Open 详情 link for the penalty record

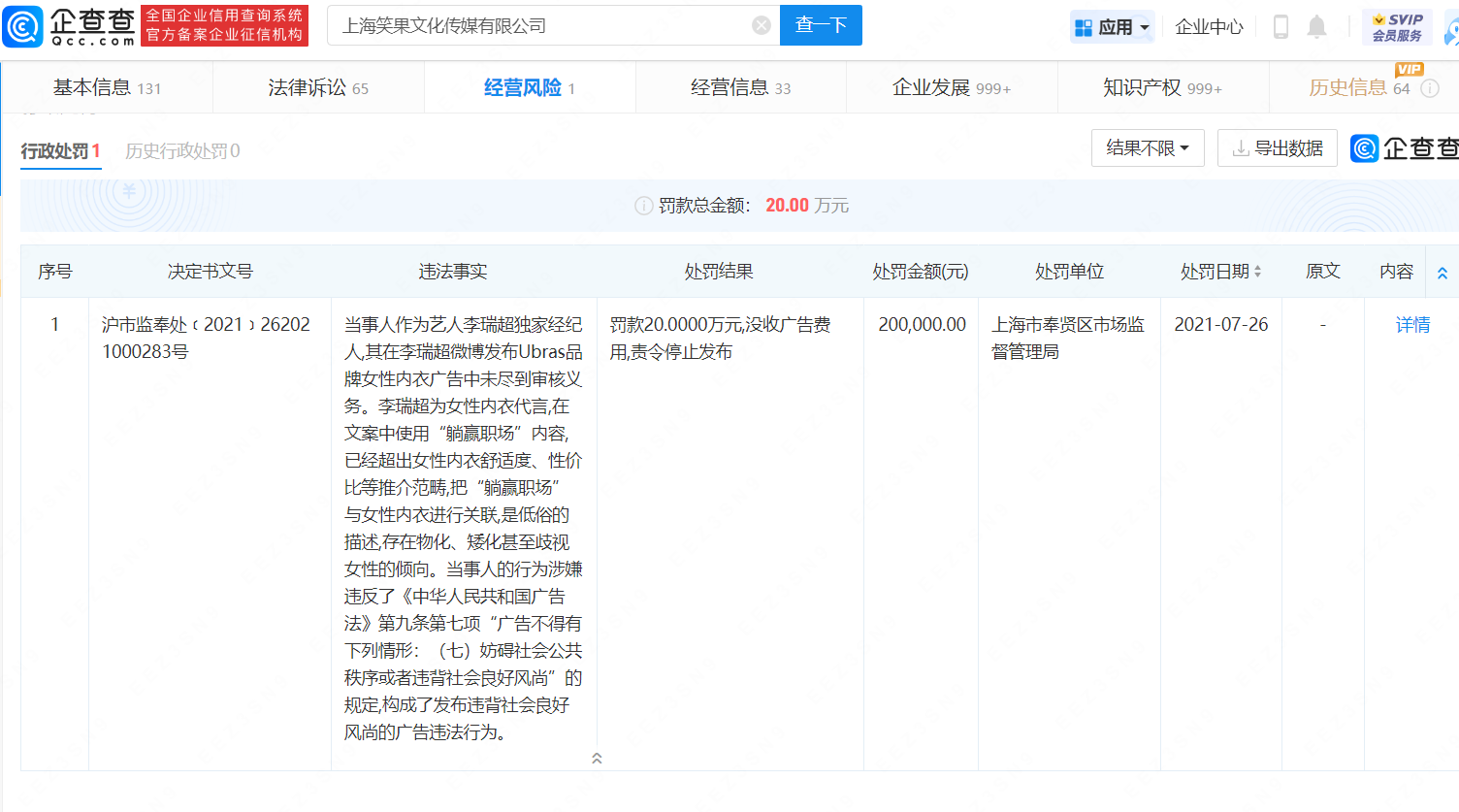point(1412,325)
